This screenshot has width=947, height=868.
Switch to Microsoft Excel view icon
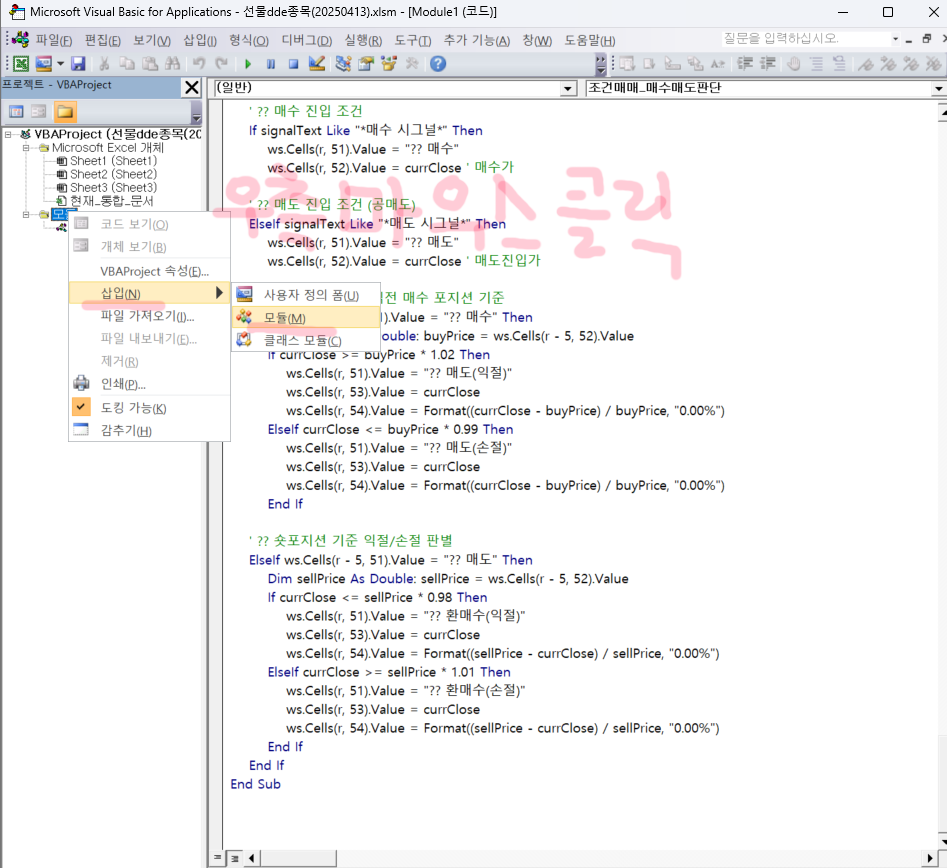(21, 63)
